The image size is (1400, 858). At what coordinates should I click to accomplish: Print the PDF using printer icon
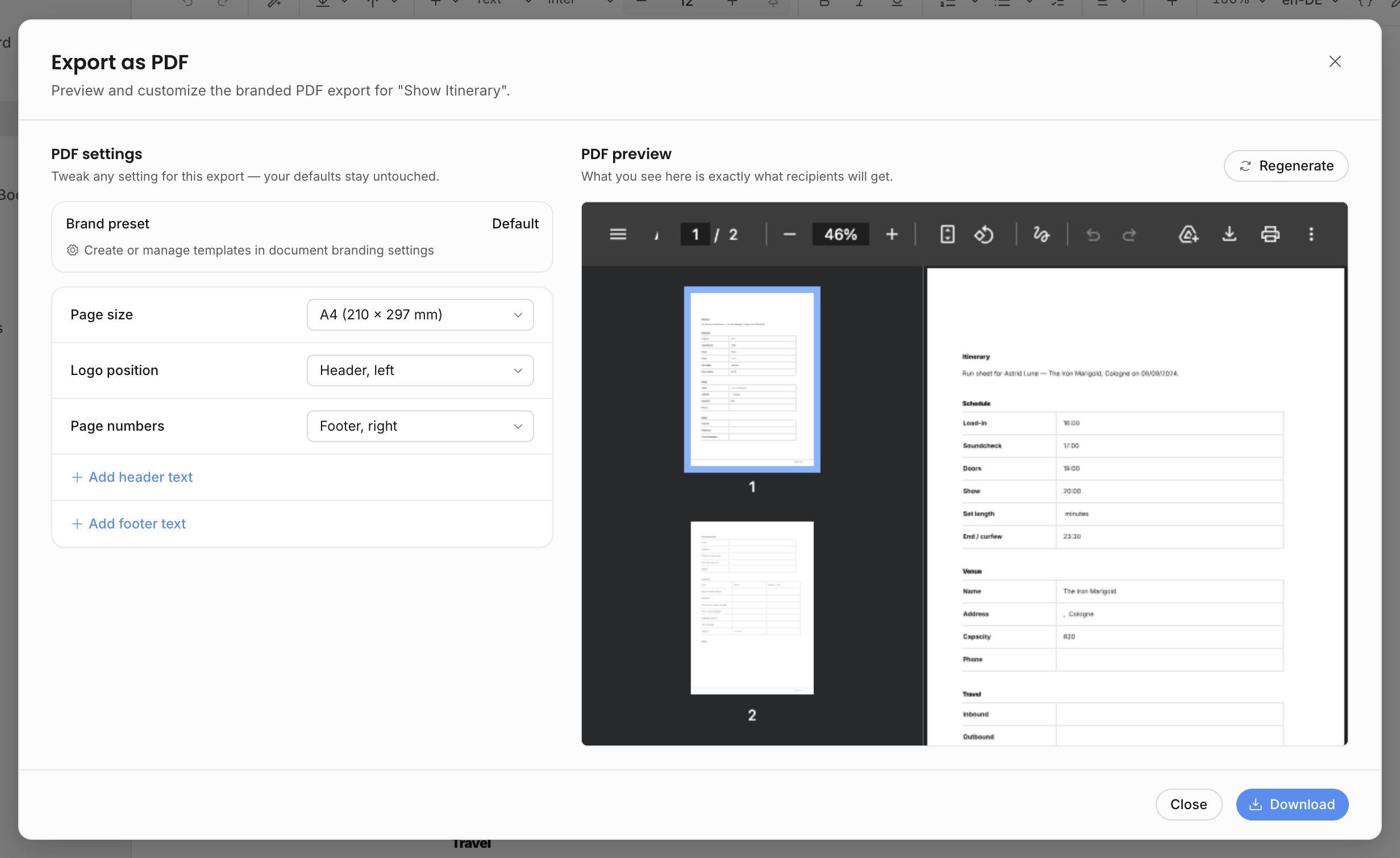pyautogui.click(x=1270, y=234)
